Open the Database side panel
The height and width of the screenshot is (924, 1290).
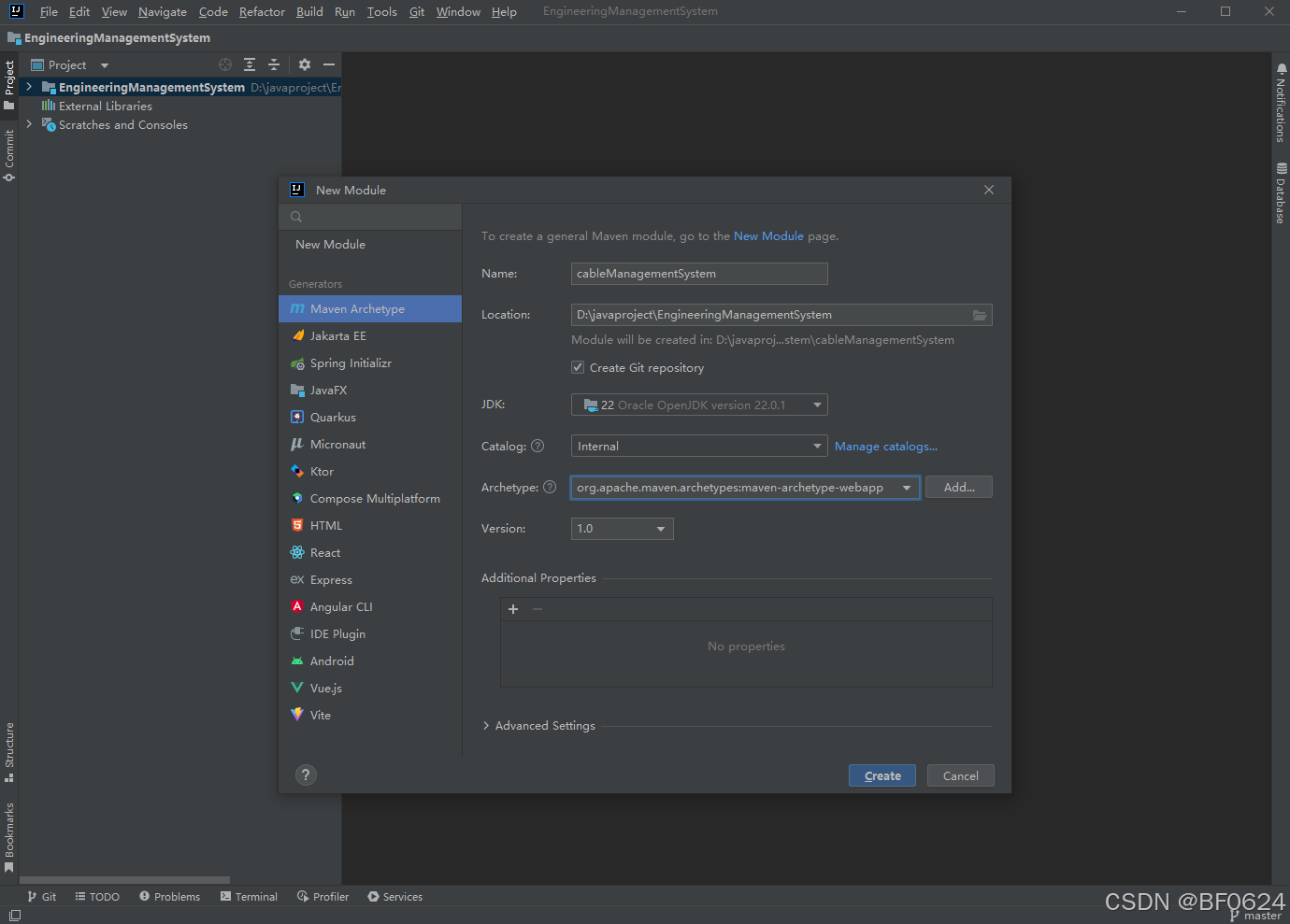pyautogui.click(x=1281, y=192)
